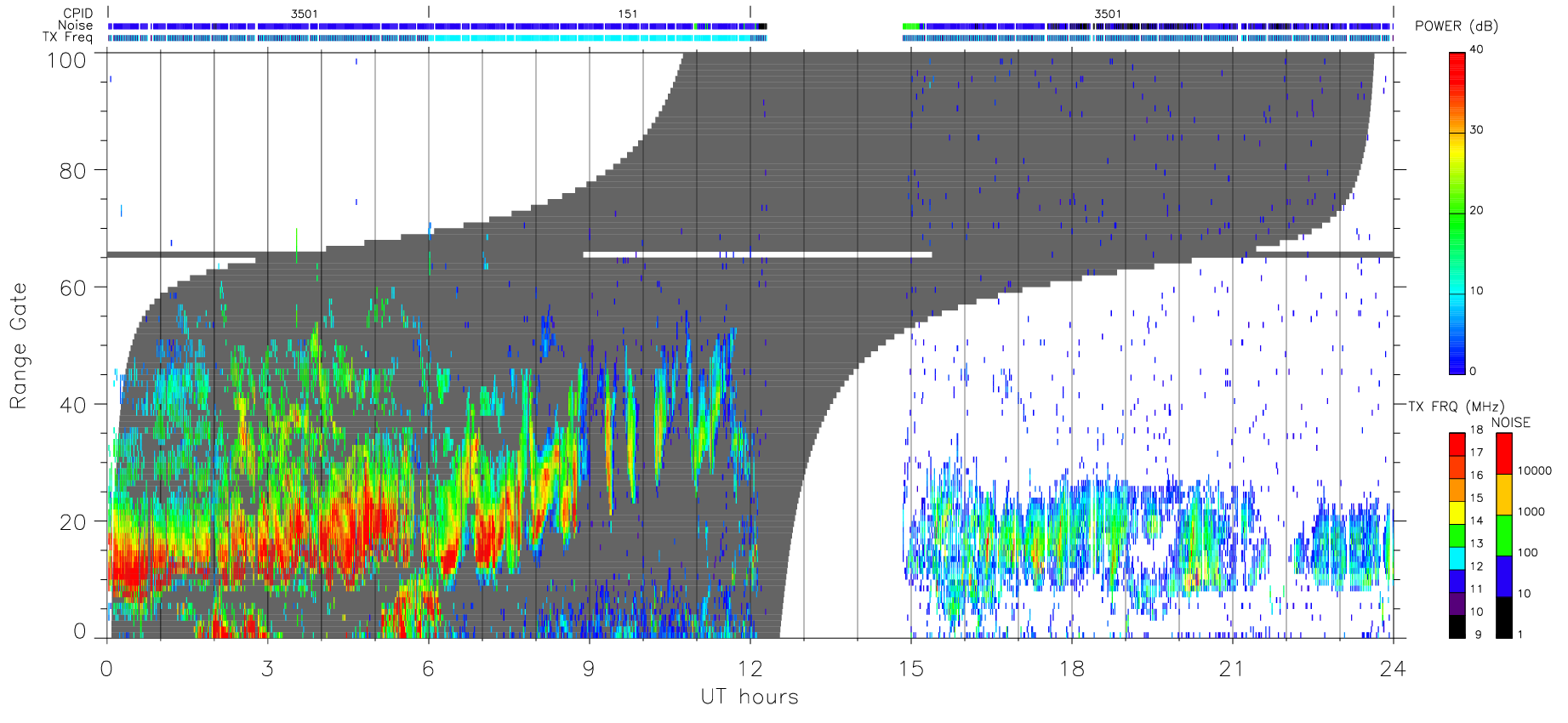The width and height of the screenshot is (1568, 723).
Task: Click the 'CPID' row label
Action: coord(77,14)
